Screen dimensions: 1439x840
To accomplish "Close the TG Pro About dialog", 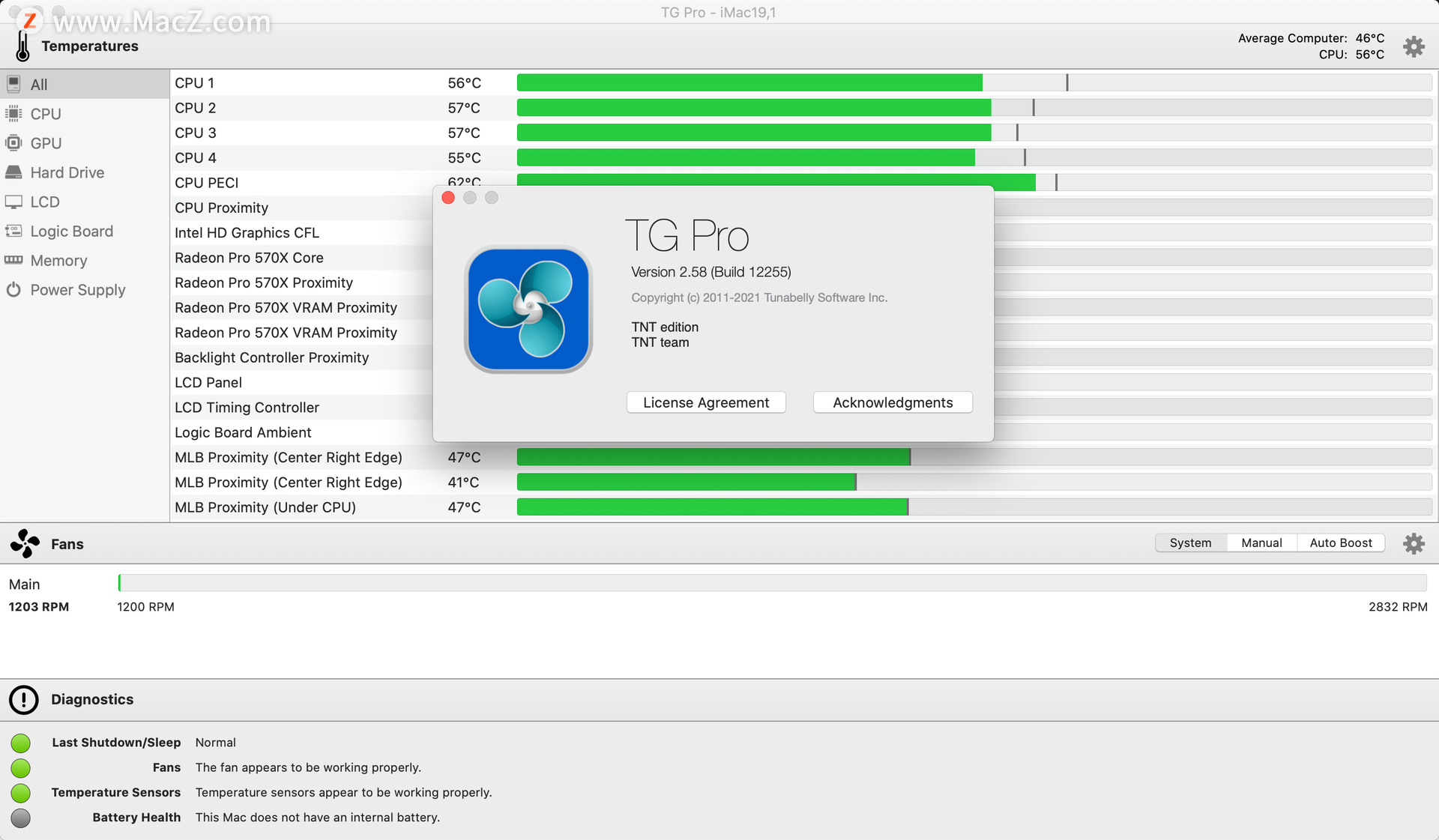I will [448, 198].
